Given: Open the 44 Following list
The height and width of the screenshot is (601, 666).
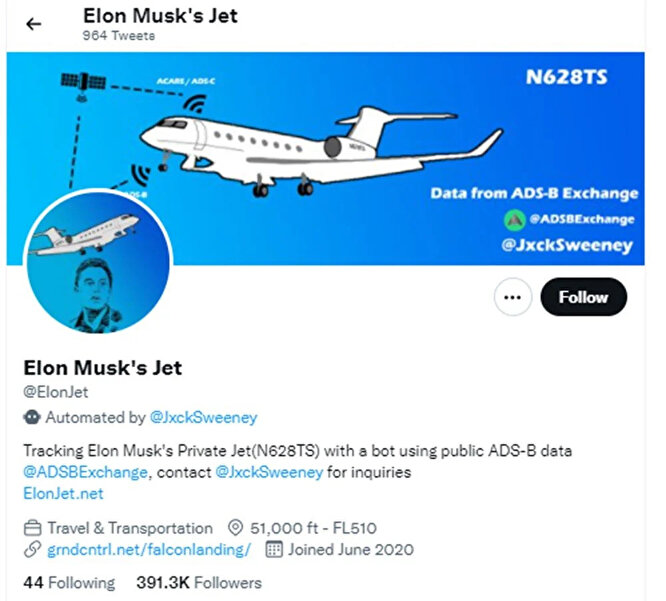Looking at the screenshot, I should click(68, 582).
